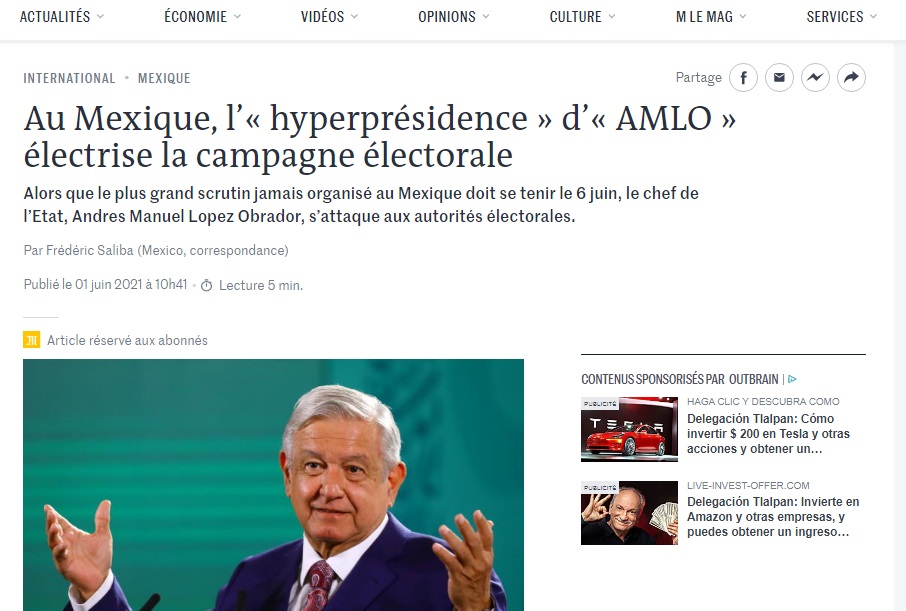The height and width of the screenshot is (611, 906).
Task: Expand the Actualités menu
Action: (x=62, y=17)
